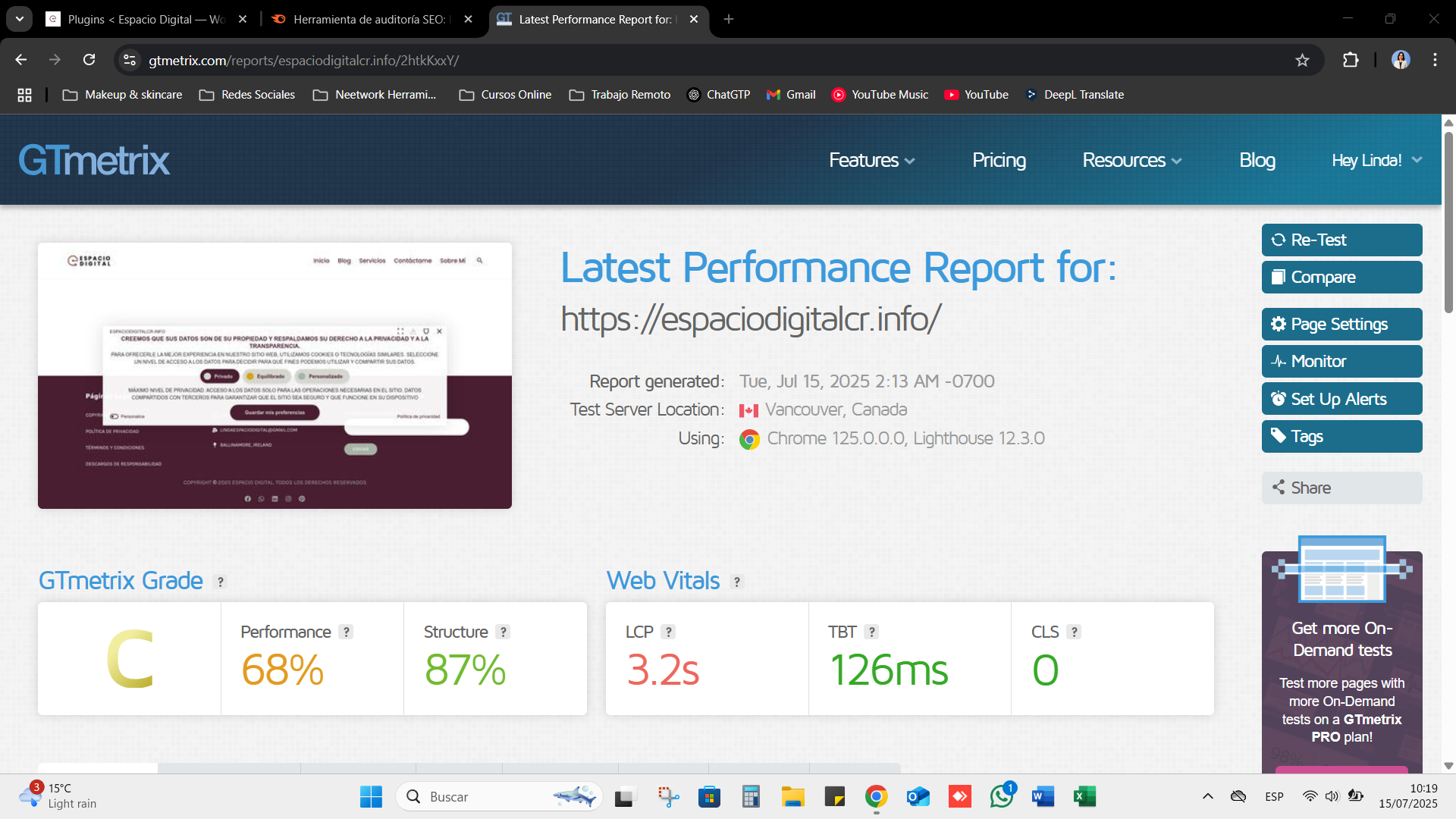Open Excel from the taskbar
Image resolution: width=1456 pixels, height=819 pixels.
pos(1084,796)
